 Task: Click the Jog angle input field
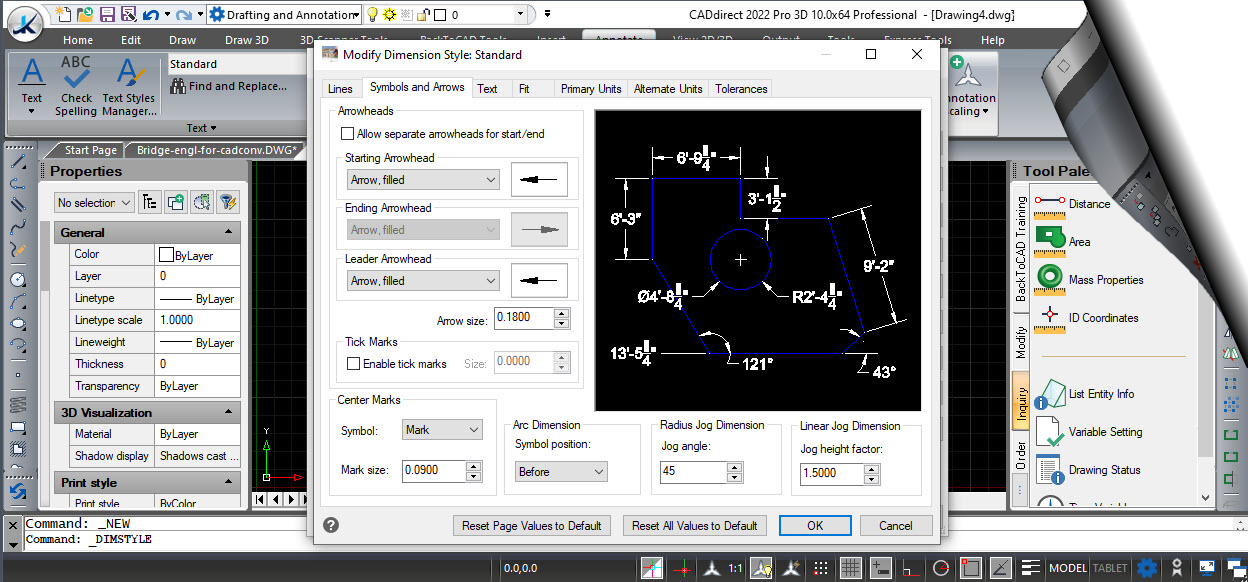[x=692, y=472]
